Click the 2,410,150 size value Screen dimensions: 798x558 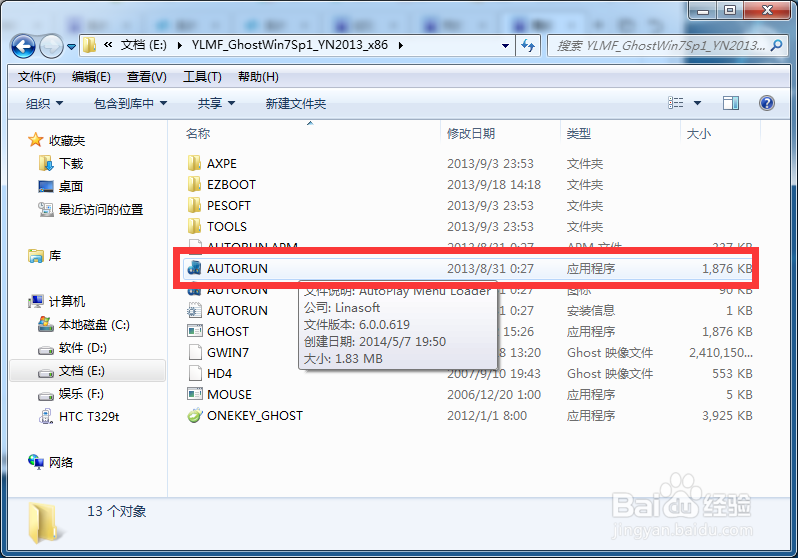coord(721,352)
